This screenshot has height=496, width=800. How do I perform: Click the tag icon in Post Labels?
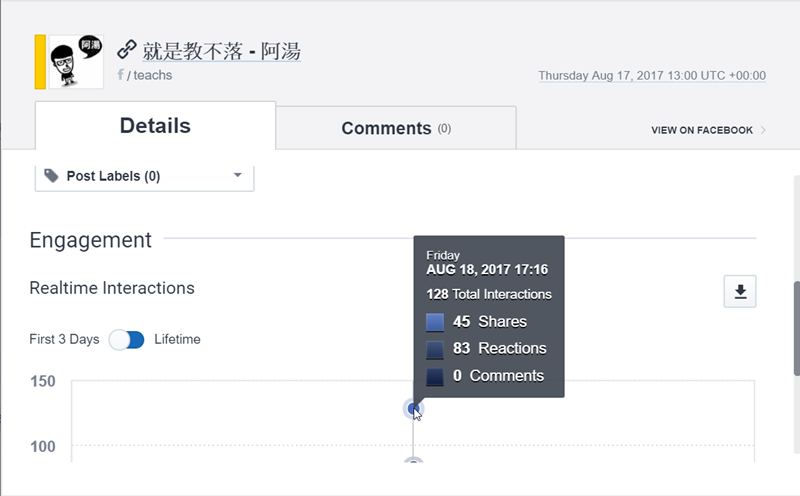coord(52,176)
